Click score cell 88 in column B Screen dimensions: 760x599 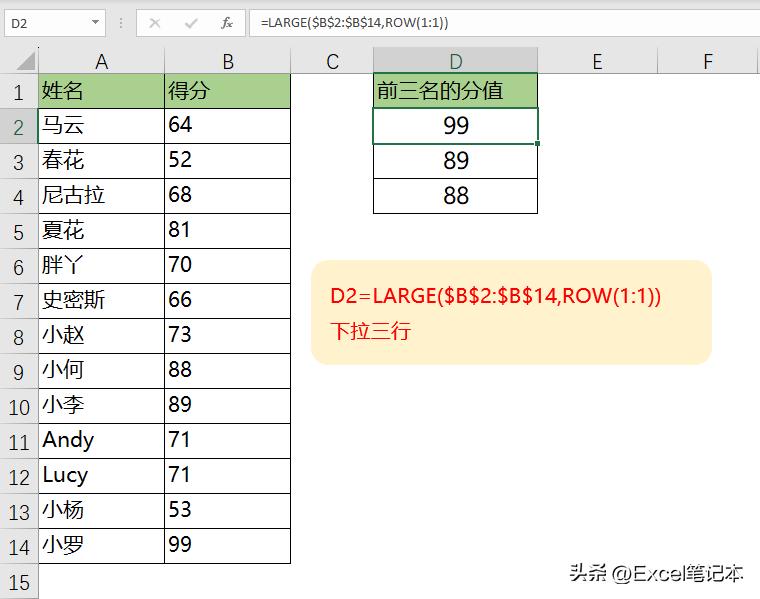[x=227, y=371]
